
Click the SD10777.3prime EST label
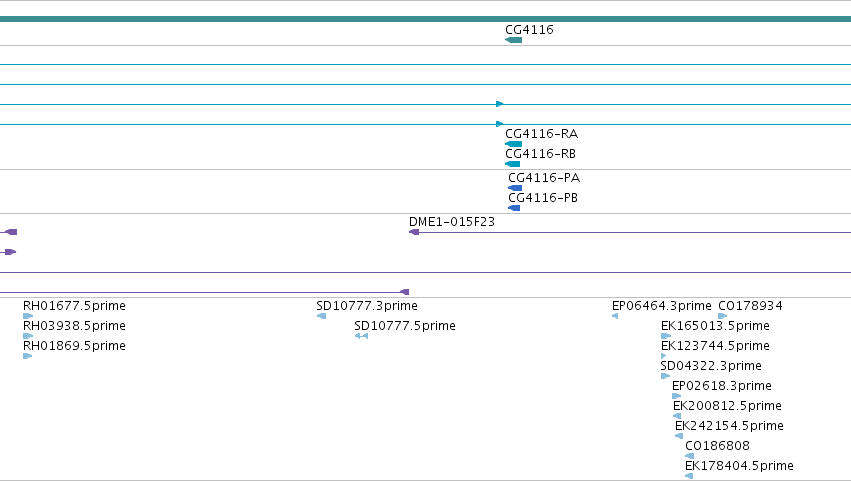367,306
